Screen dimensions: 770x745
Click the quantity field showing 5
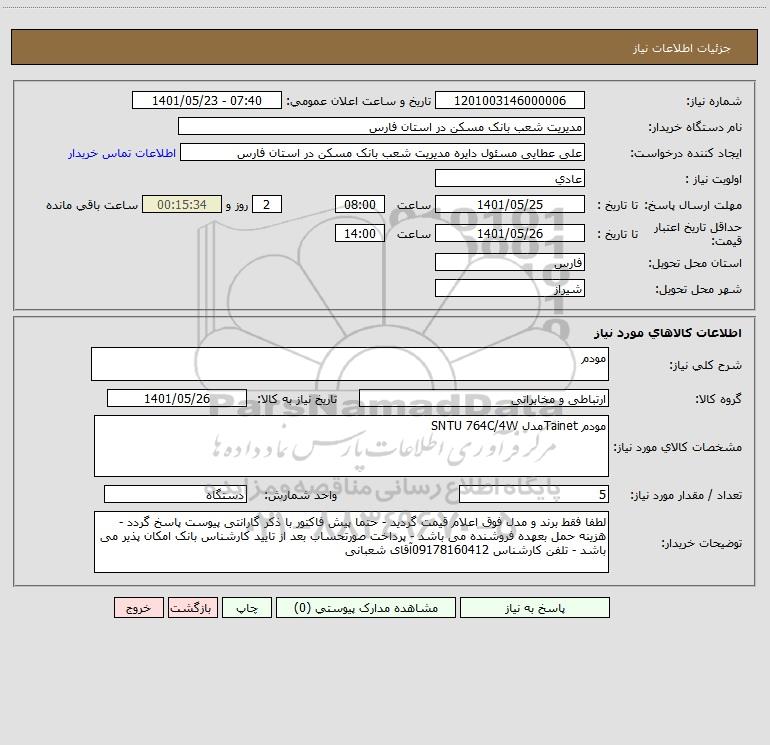[x=534, y=495]
